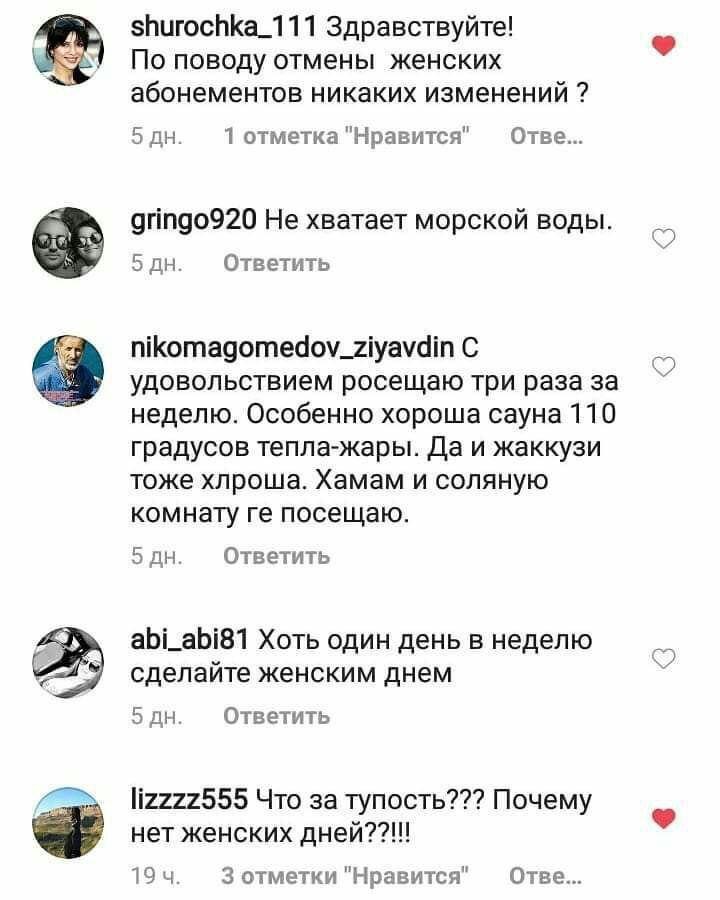The width and height of the screenshot is (720, 900).
Task: Reply to abi_abi81 via Ответить
Action: pyautogui.click(x=277, y=716)
